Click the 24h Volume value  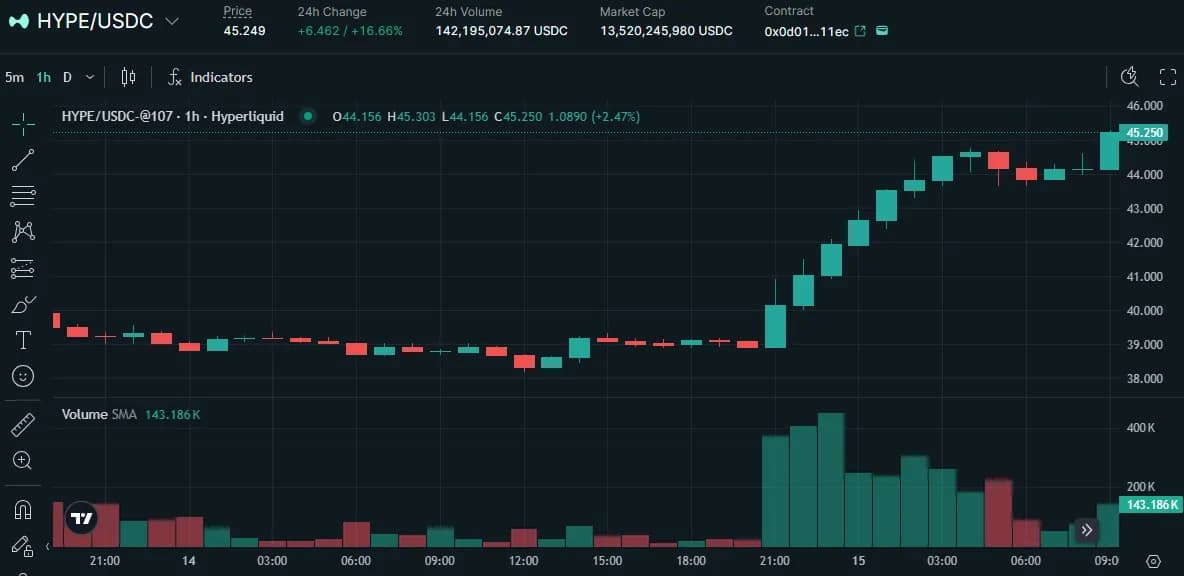point(501,31)
